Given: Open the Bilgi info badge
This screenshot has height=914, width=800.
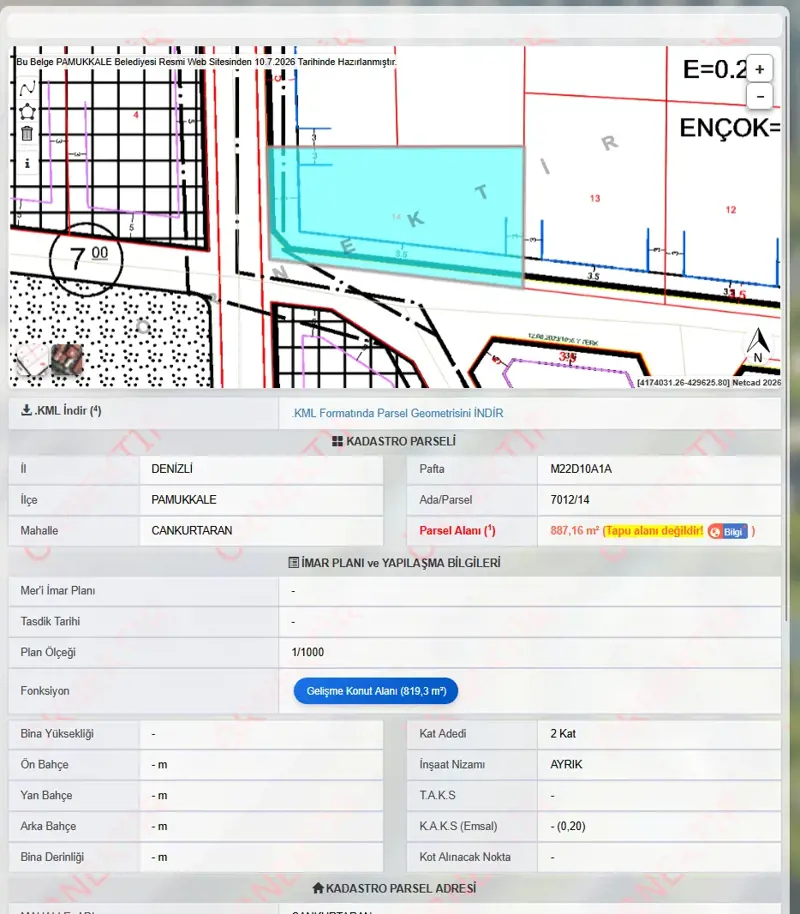Looking at the screenshot, I should tap(728, 532).
